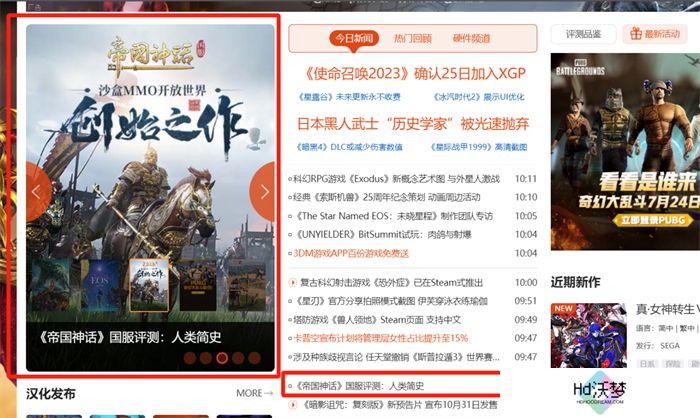700x418 pixels.
Task: Open 《暗黑4》DLC或减少伤害数值 link
Action: coord(349,147)
